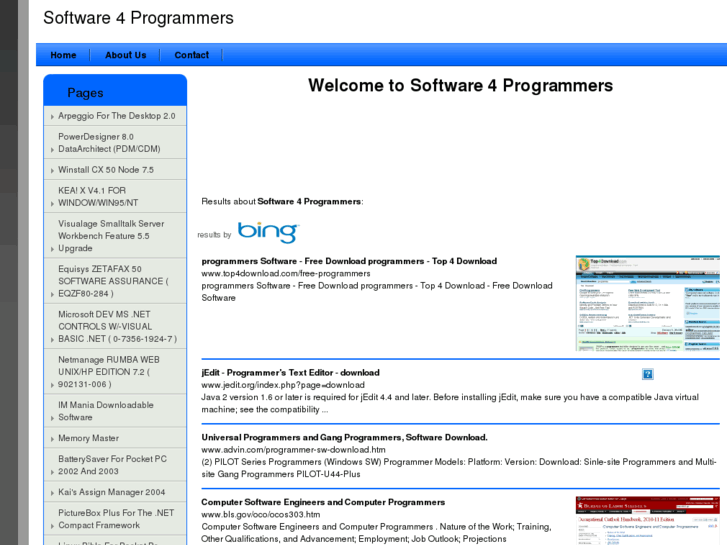Open Kai's Assign Manager 2004 page
Image resolution: width=727 pixels, height=545 pixels.
[112, 492]
